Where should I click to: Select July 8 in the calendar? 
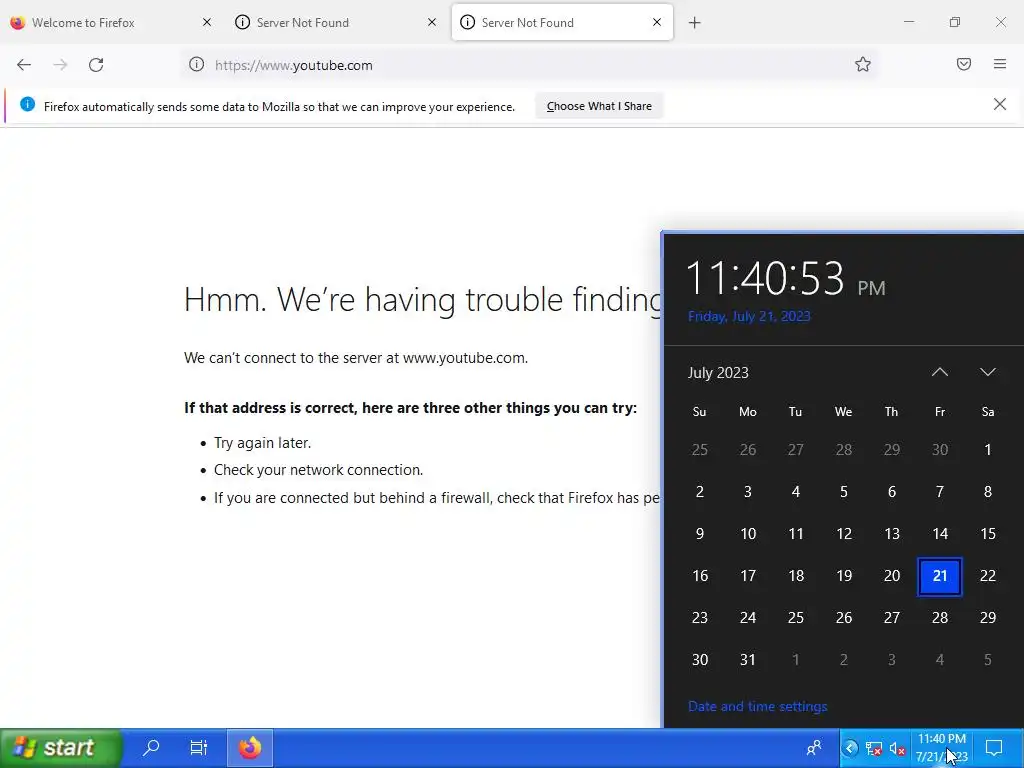pos(987,492)
